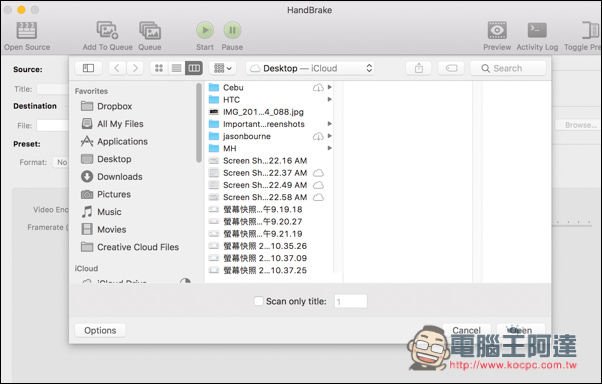Switch to list view
The height and width of the screenshot is (384, 602).
pyautogui.click(x=176, y=68)
